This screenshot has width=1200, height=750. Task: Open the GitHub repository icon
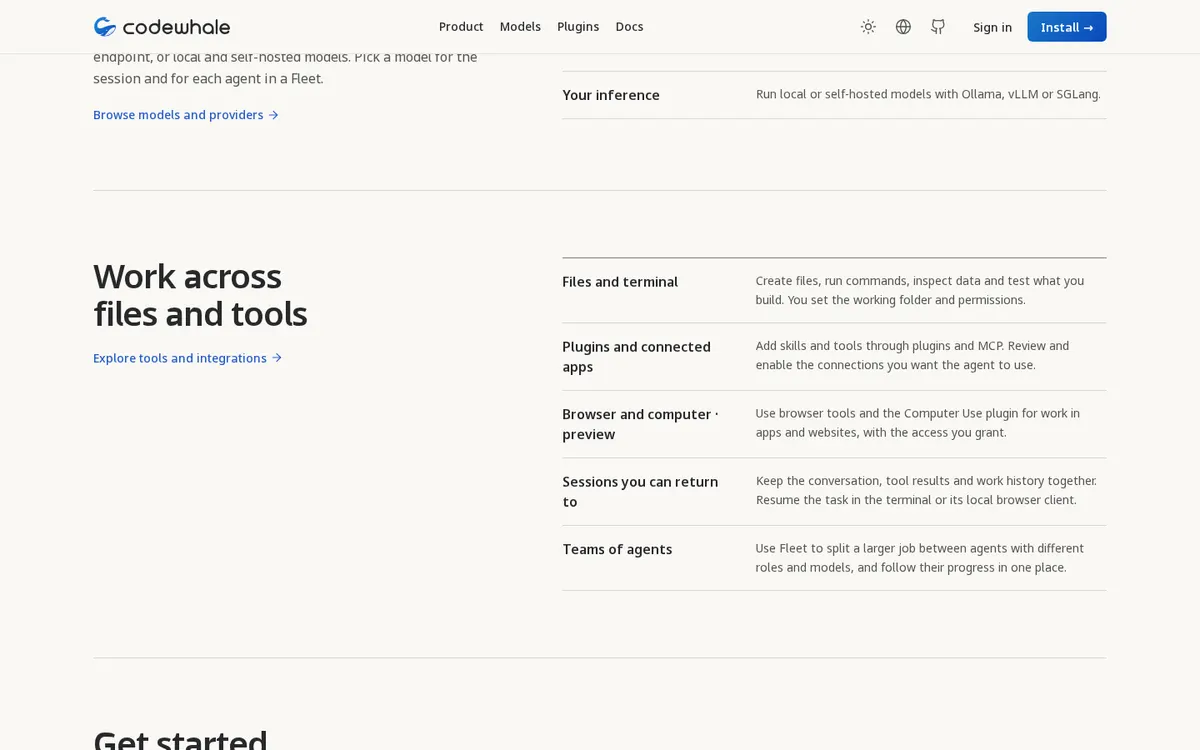pos(938,27)
